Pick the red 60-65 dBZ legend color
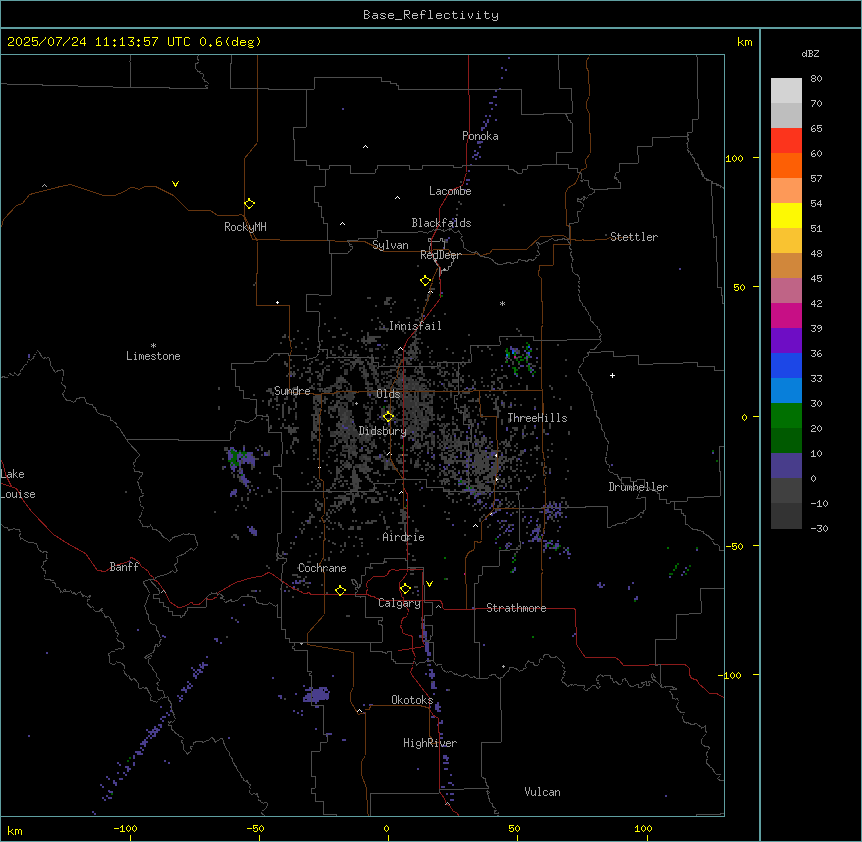 click(x=786, y=141)
